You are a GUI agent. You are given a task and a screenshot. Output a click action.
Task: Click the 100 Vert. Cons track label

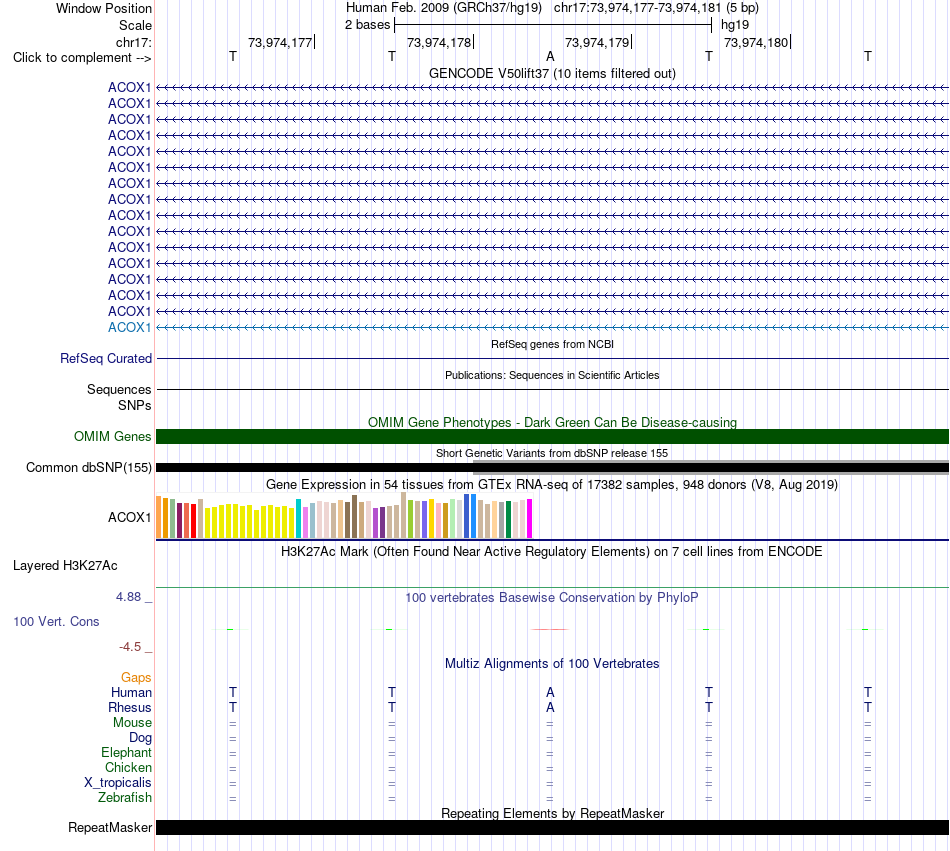point(56,621)
